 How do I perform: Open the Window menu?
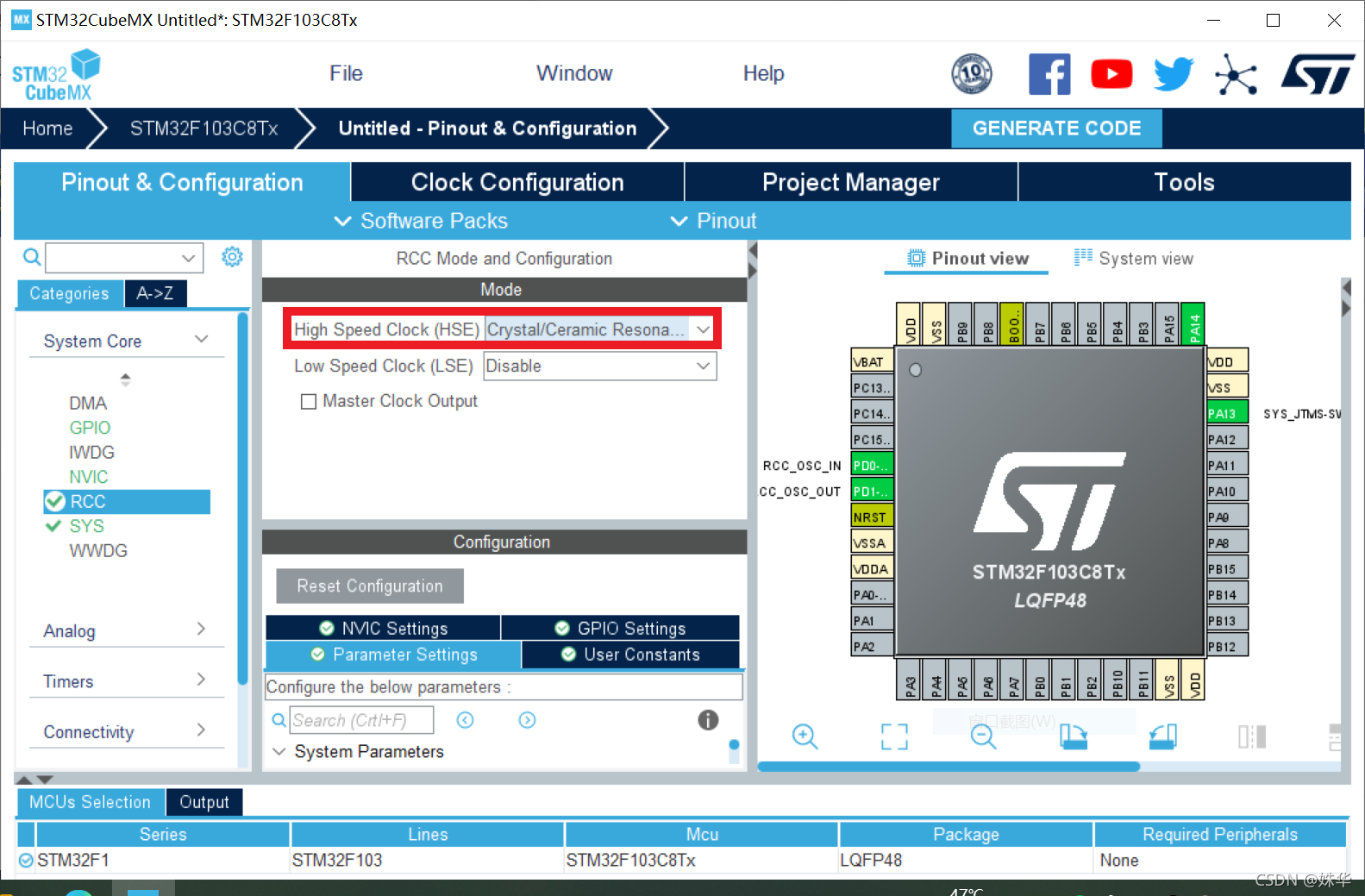pyautogui.click(x=574, y=73)
